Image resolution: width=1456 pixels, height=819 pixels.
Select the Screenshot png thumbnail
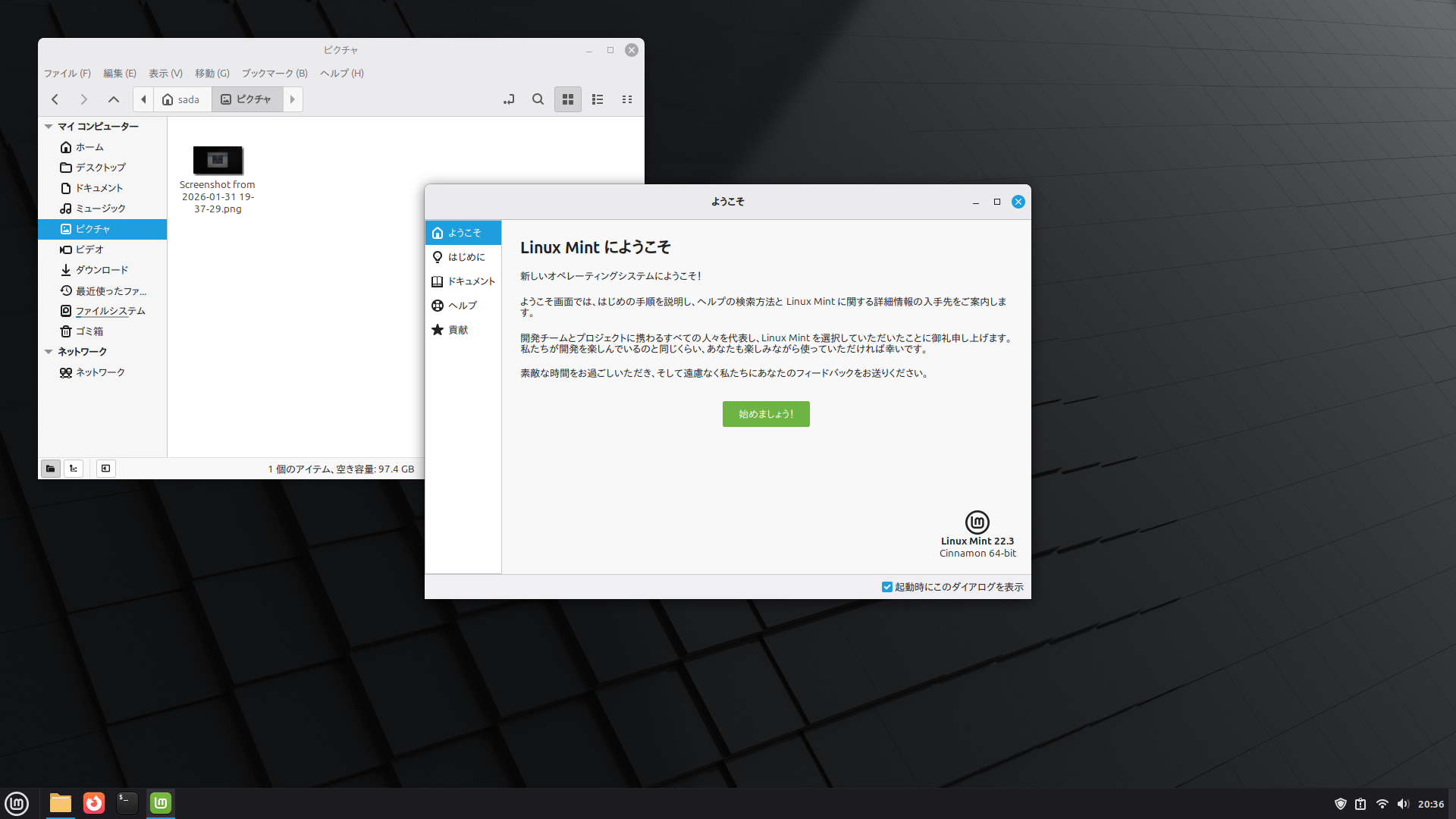click(218, 161)
